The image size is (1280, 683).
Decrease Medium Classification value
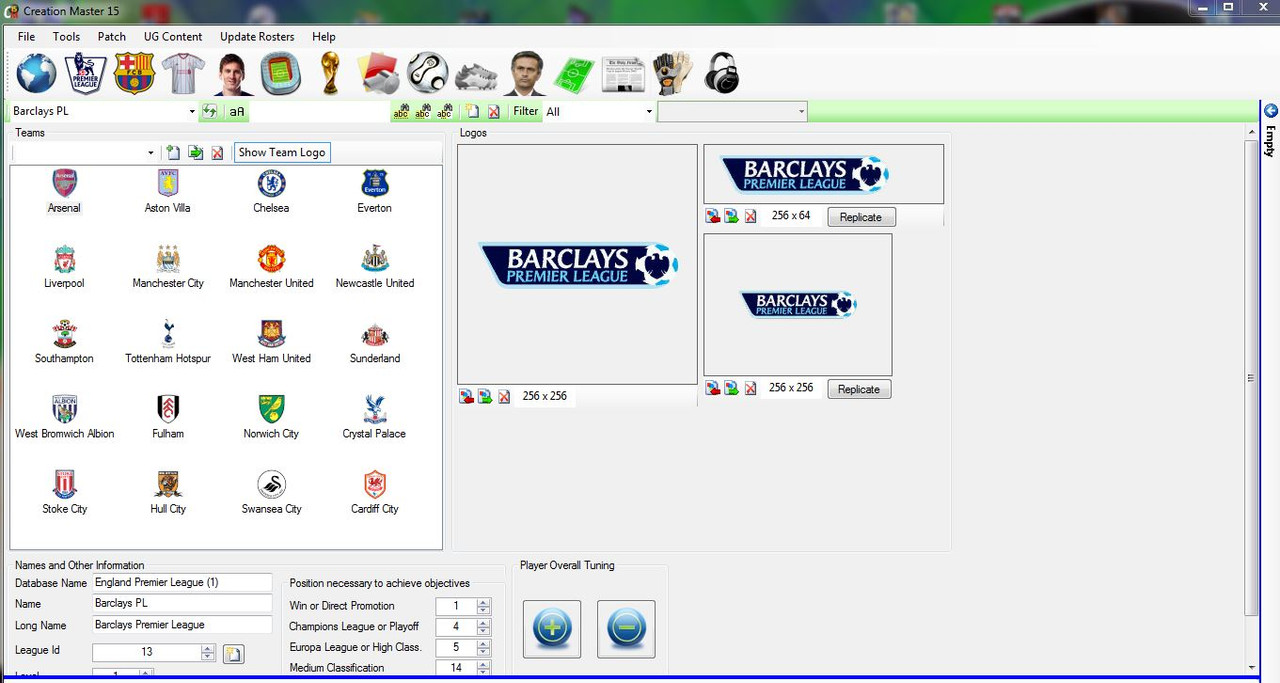(484, 672)
